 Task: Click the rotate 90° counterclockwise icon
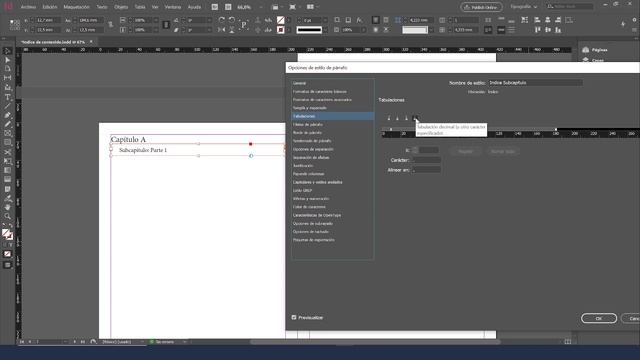[x=232, y=20]
